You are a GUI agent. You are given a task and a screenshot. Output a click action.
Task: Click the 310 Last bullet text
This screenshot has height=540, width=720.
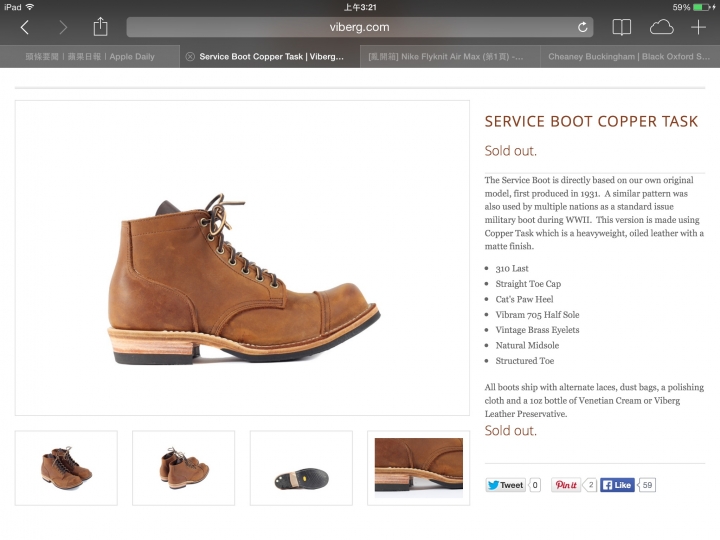point(512,269)
